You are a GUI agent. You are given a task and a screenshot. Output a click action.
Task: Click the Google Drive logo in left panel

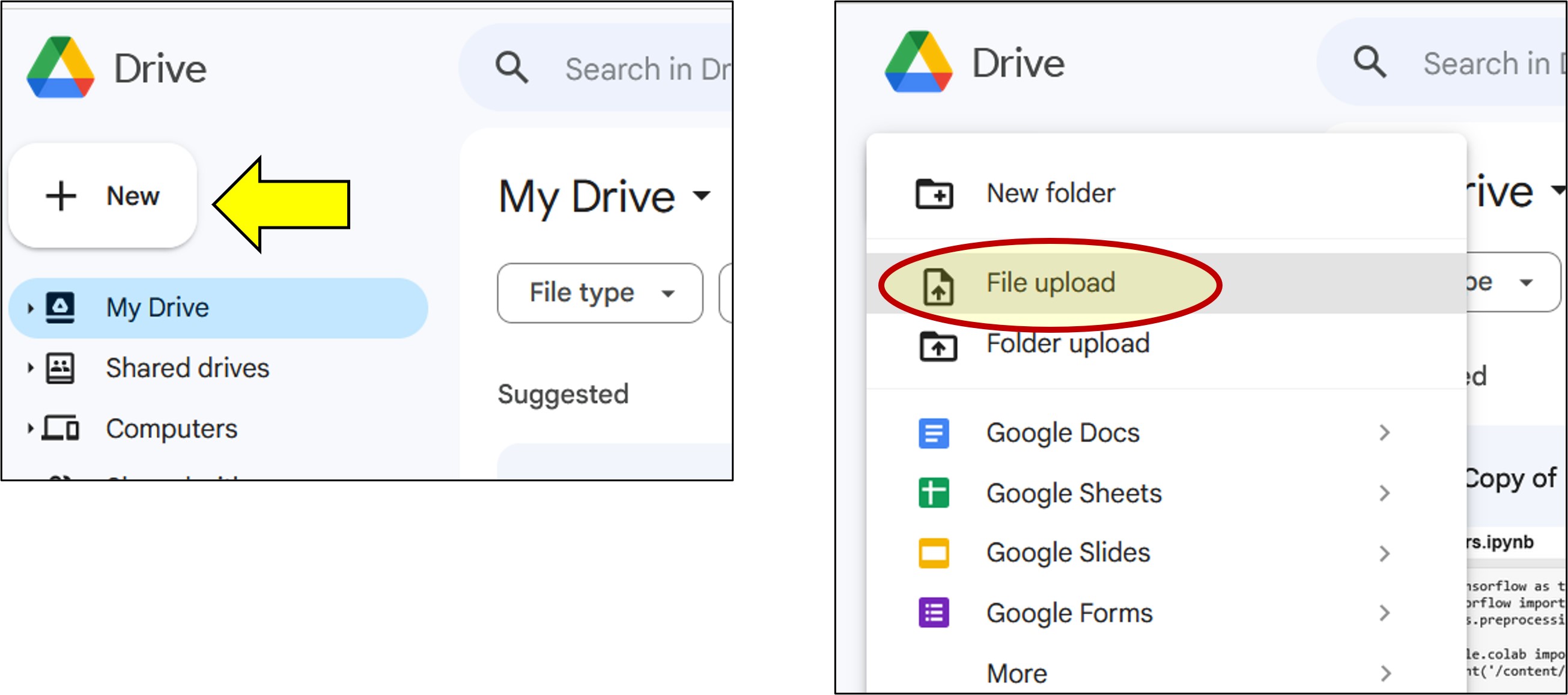point(60,67)
